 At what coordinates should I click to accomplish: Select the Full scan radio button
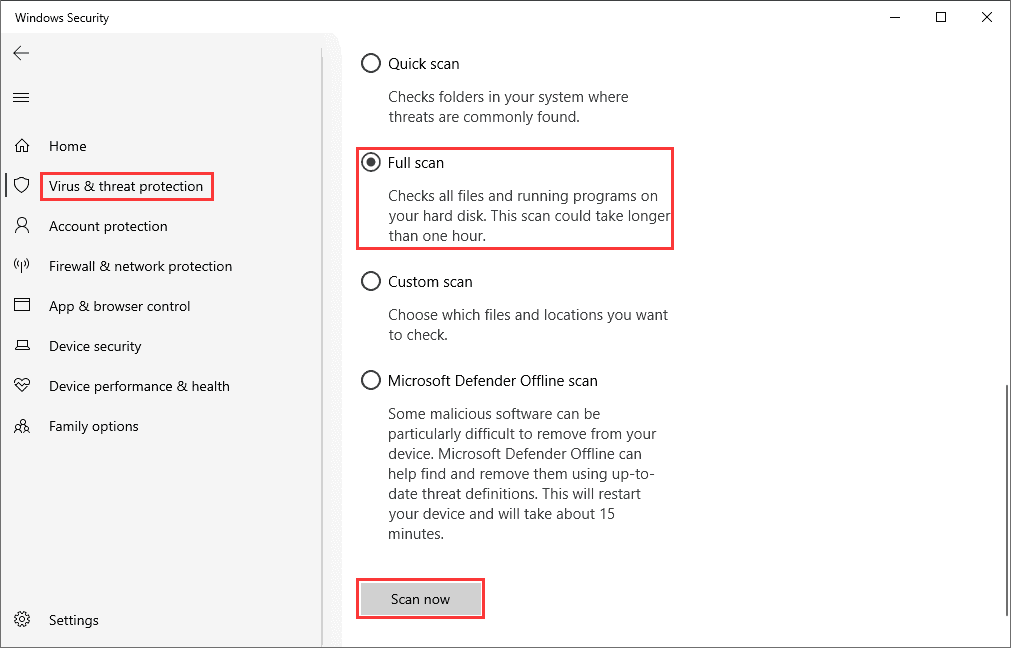(x=371, y=162)
